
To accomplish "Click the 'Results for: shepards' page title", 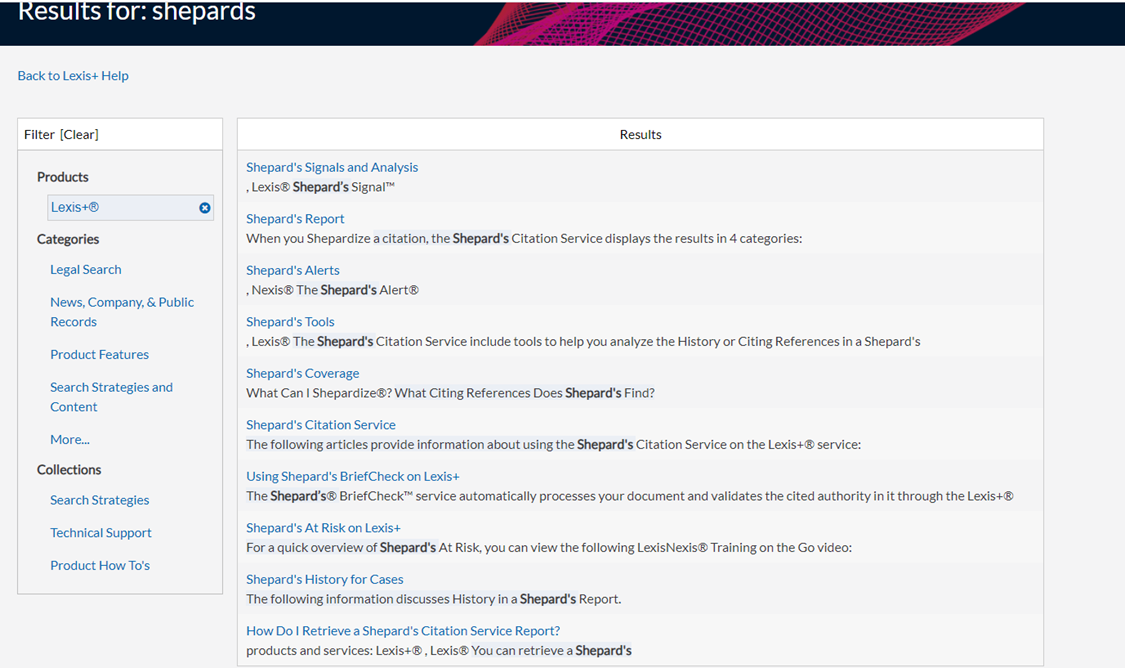I will tap(136, 11).
